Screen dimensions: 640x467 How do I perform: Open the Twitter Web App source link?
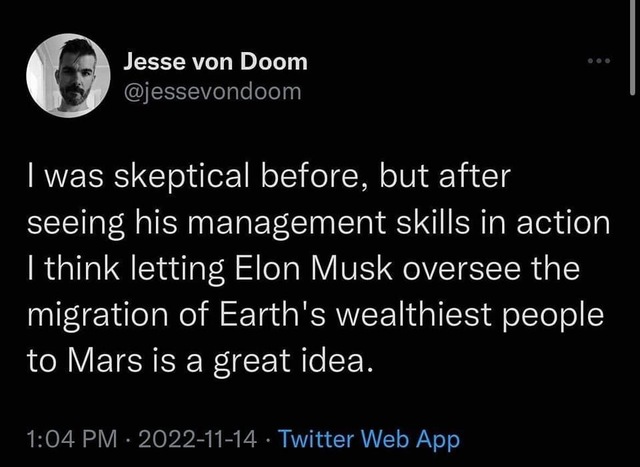pyautogui.click(x=369, y=439)
